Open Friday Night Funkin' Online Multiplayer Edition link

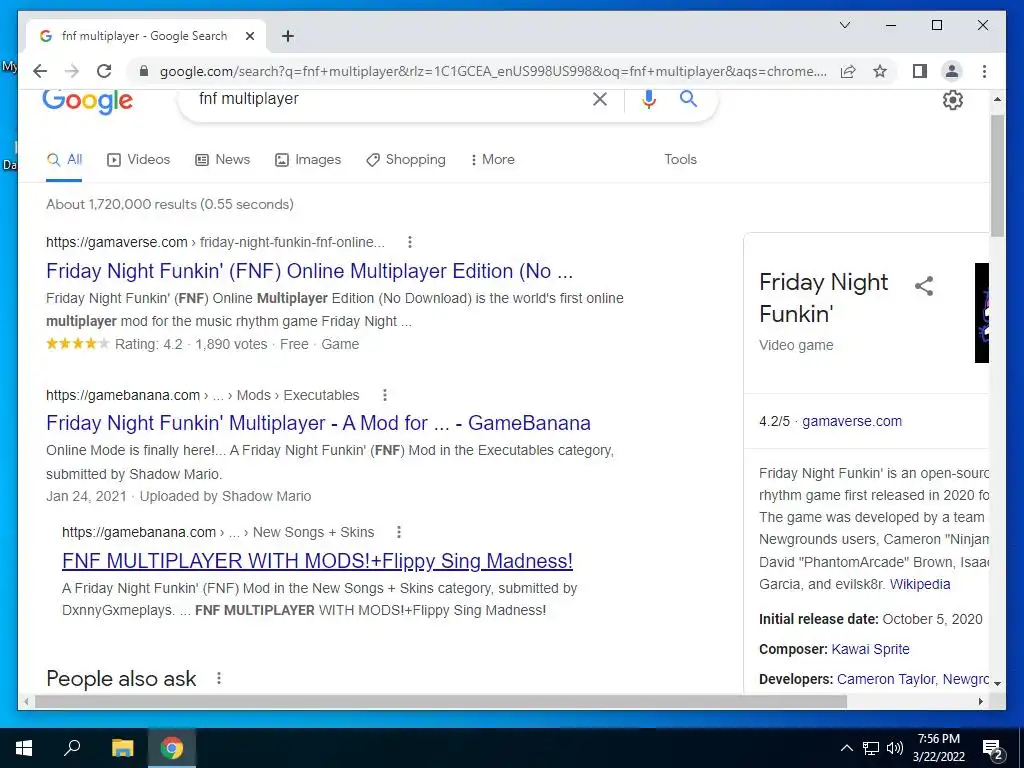(x=310, y=271)
